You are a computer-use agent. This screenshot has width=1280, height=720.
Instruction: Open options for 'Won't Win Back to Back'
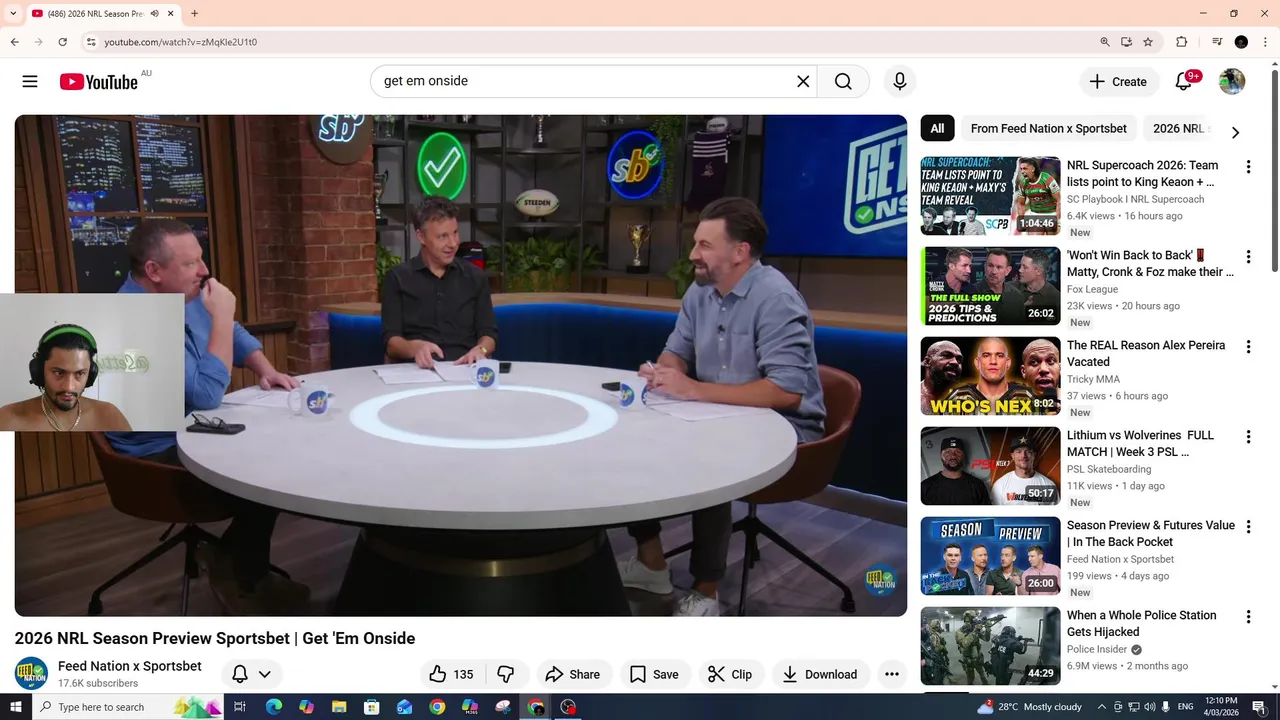tap(1248, 257)
